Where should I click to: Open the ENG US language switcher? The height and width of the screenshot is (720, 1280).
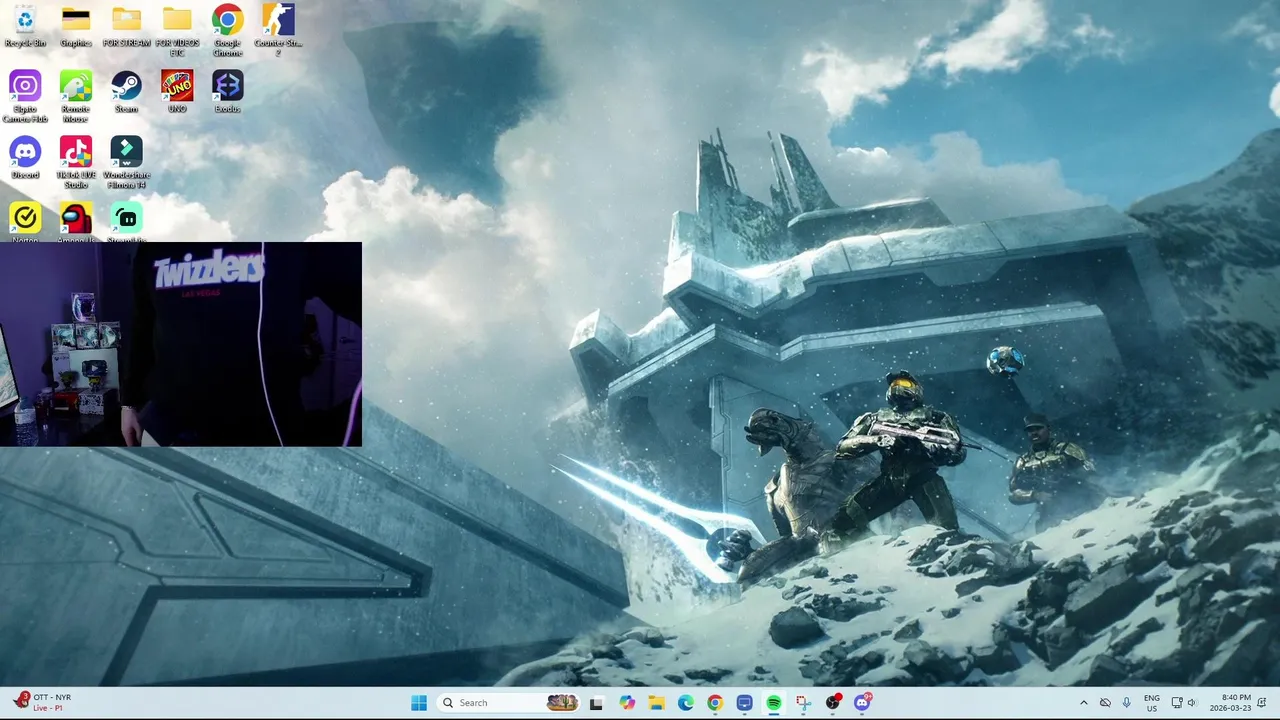click(1152, 703)
